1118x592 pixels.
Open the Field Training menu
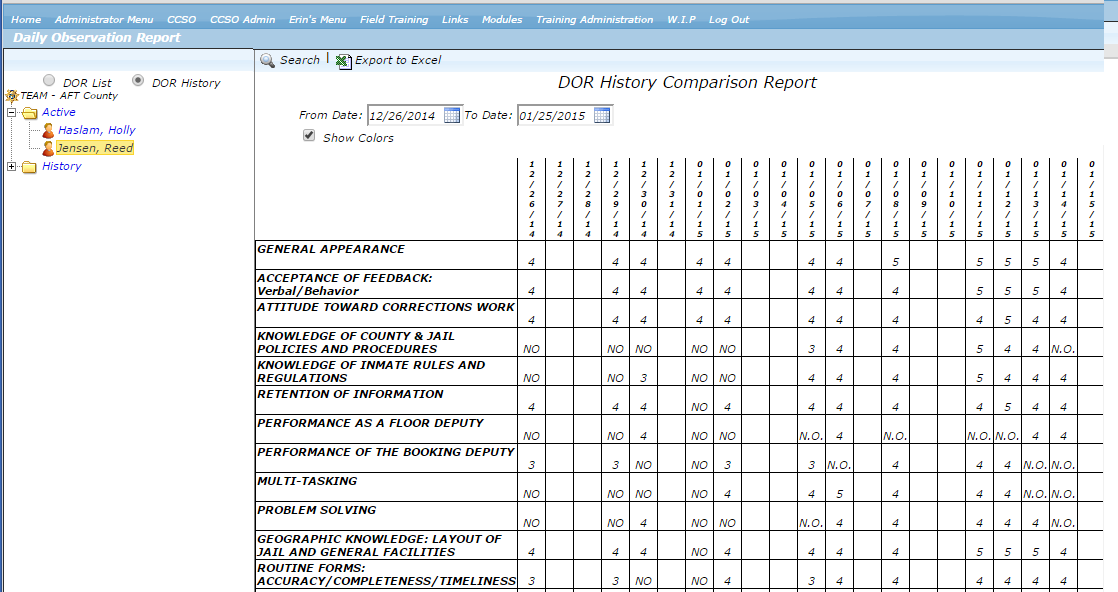click(394, 20)
